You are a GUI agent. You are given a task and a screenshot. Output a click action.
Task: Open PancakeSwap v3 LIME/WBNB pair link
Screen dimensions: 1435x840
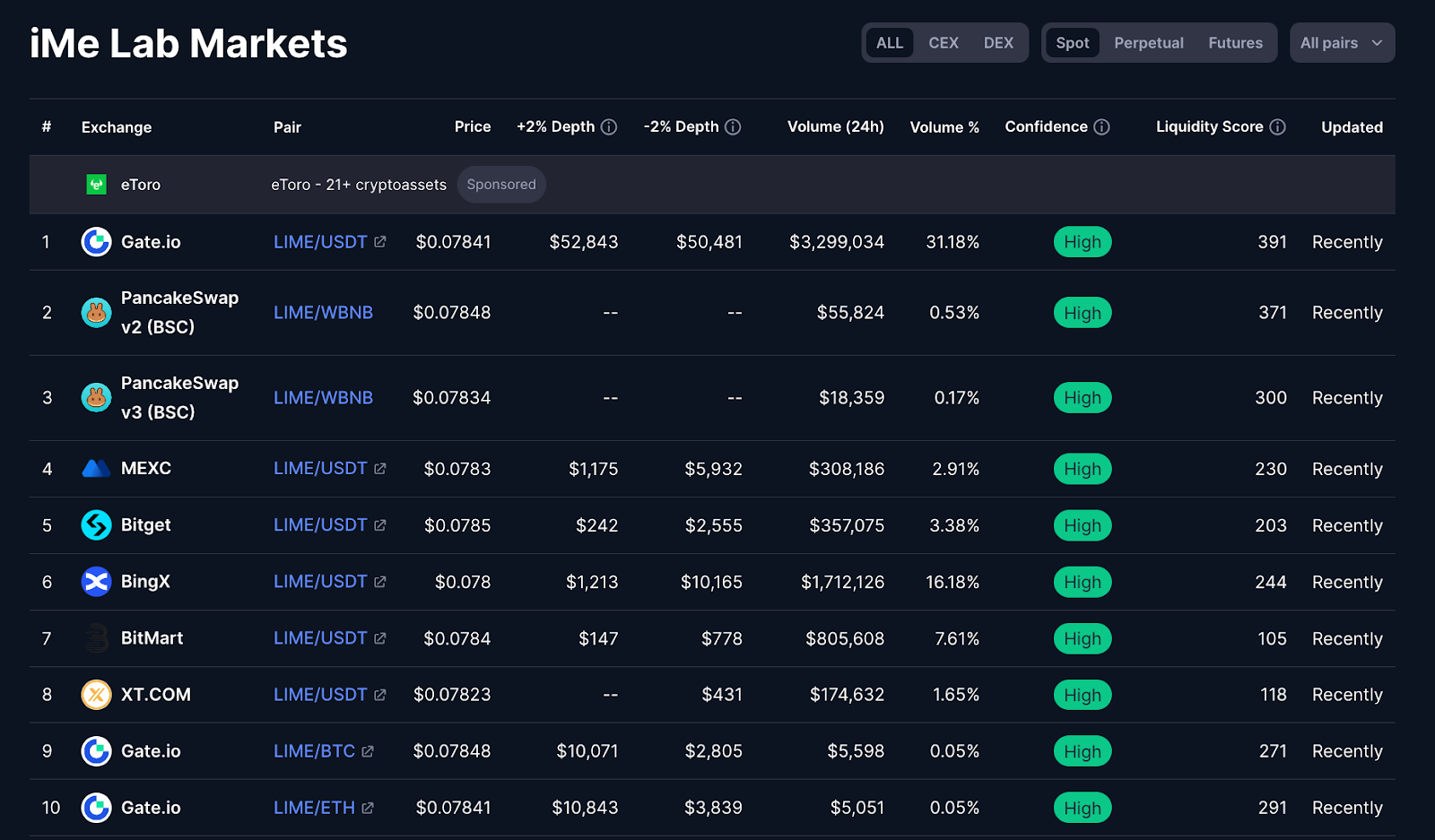point(323,397)
